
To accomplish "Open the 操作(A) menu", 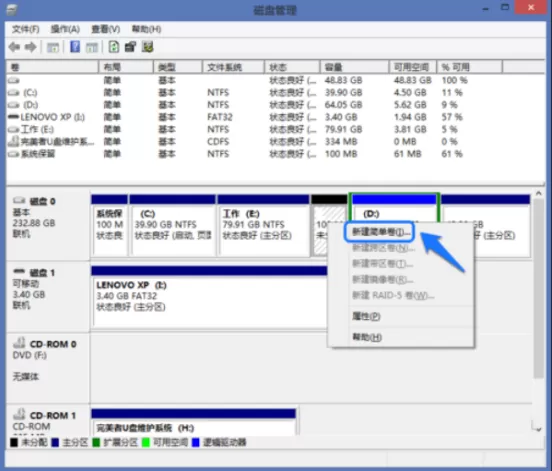I will pyautogui.click(x=65, y=29).
